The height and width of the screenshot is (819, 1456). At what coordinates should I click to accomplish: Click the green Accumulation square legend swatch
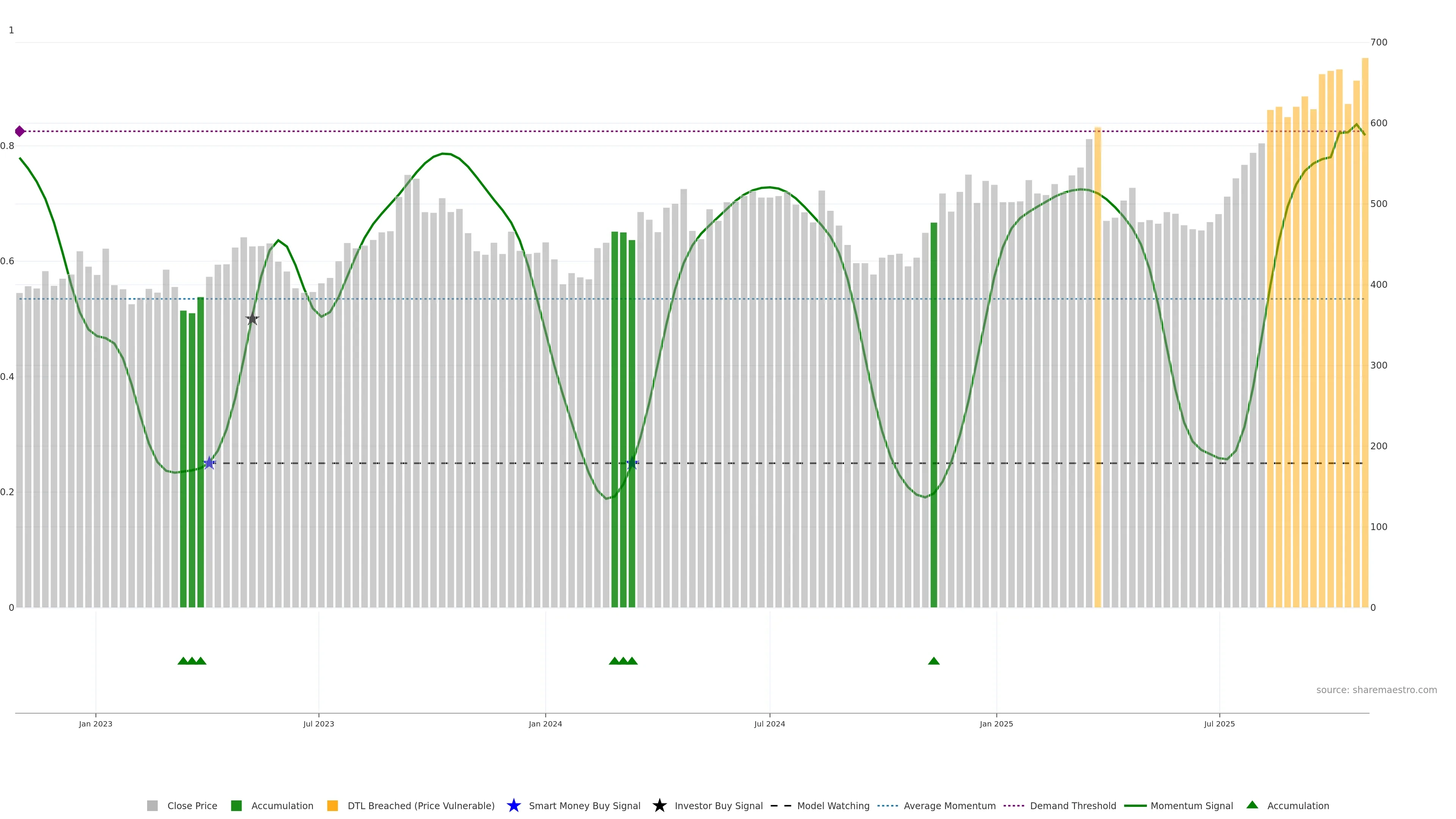tap(236, 805)
